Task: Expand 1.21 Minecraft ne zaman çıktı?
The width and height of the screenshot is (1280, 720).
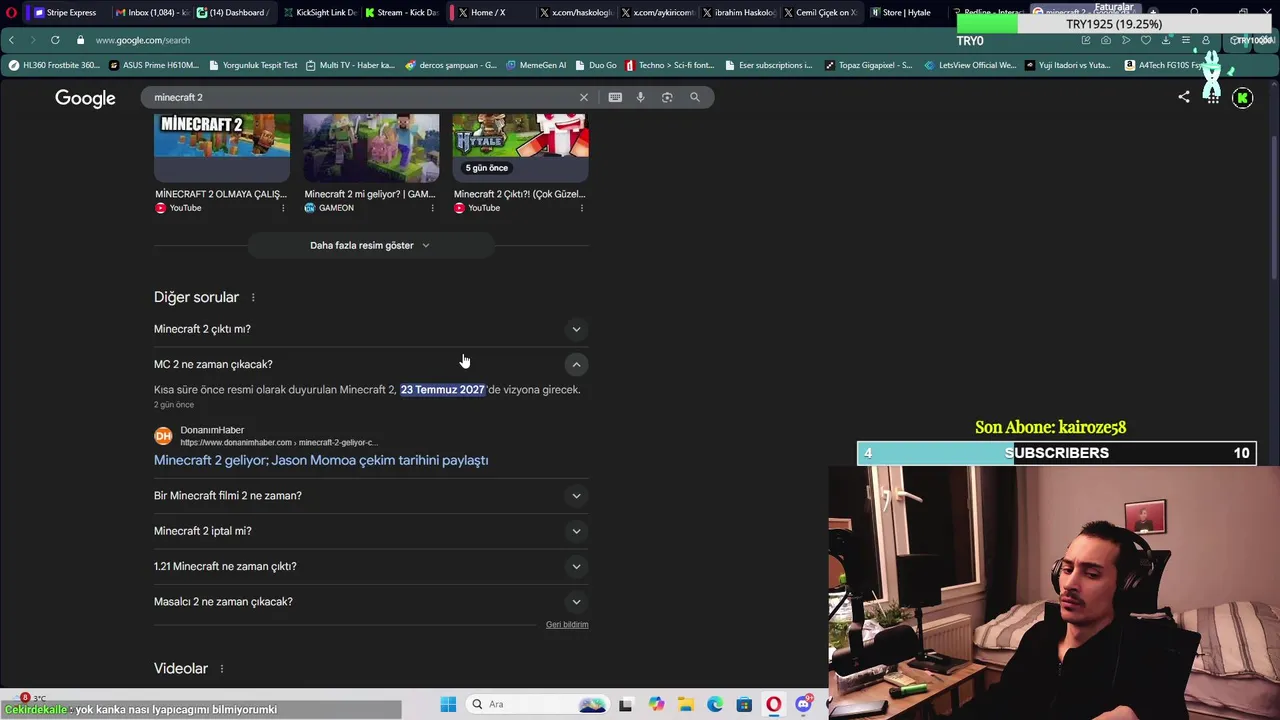Action: [x=371, y=566]
